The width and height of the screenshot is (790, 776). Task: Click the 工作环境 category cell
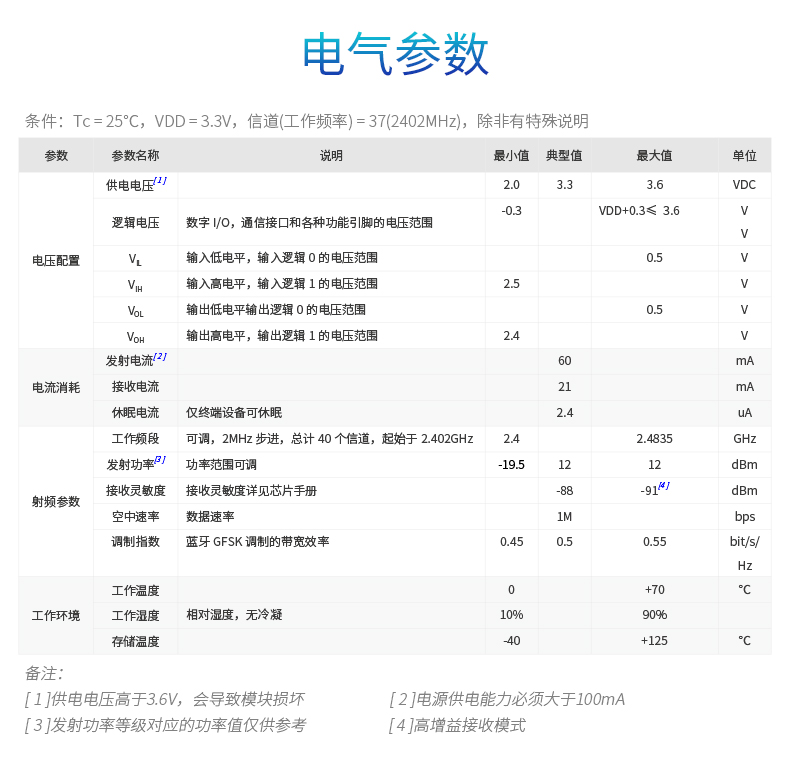[x=56, y=616]
